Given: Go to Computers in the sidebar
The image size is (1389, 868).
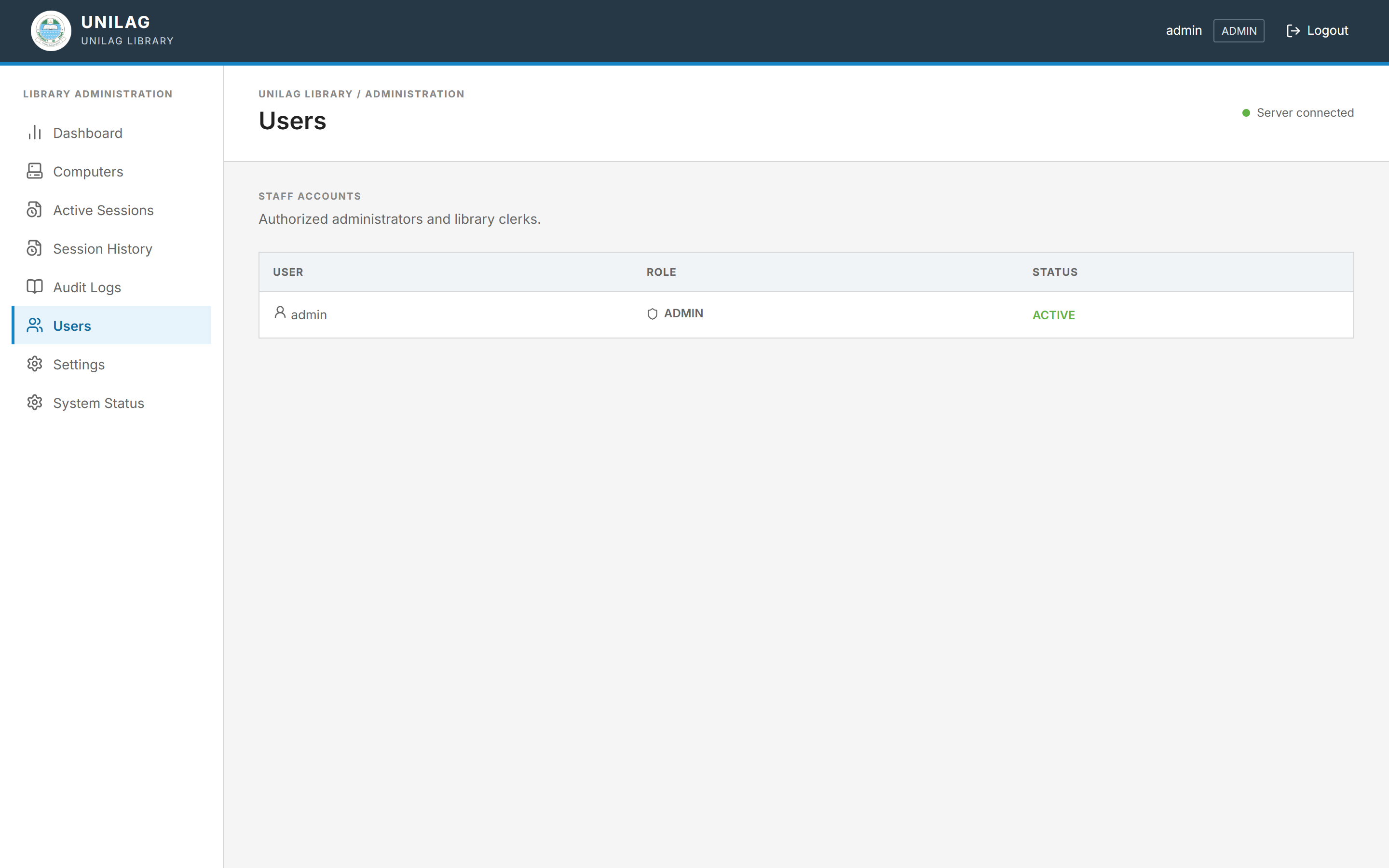Looking at the screenshot, I should click(x=111, y=171).
